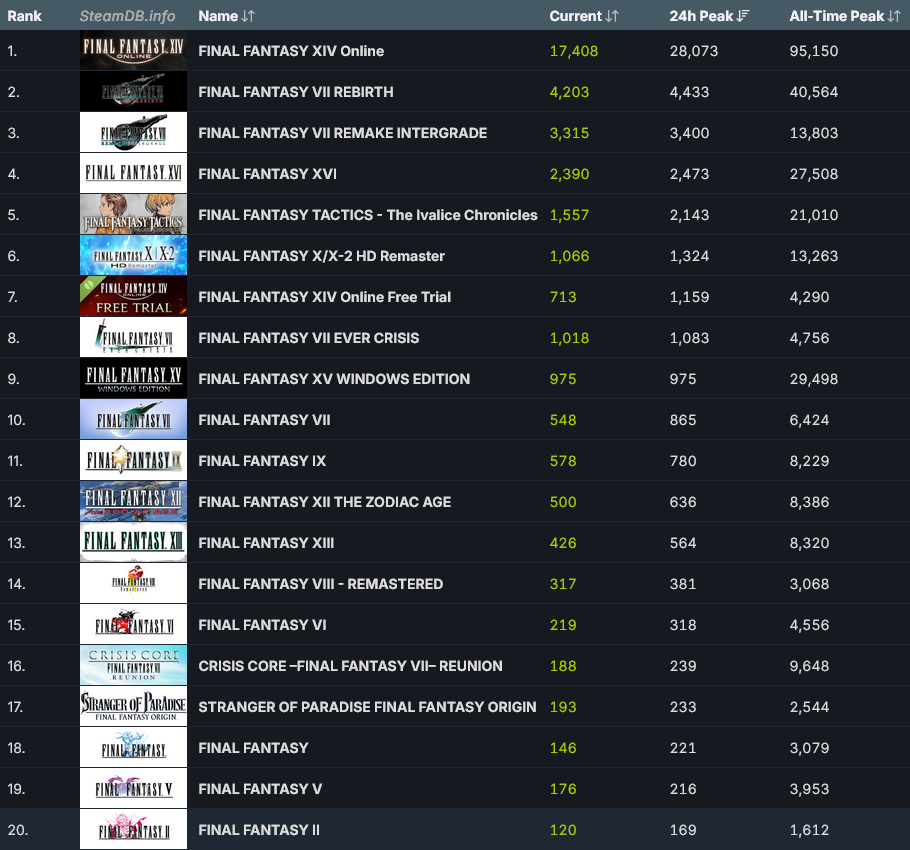
Task: Open FINAL FANTASY VII EVER CRISIS link
Action: click(x=309, y=338)
